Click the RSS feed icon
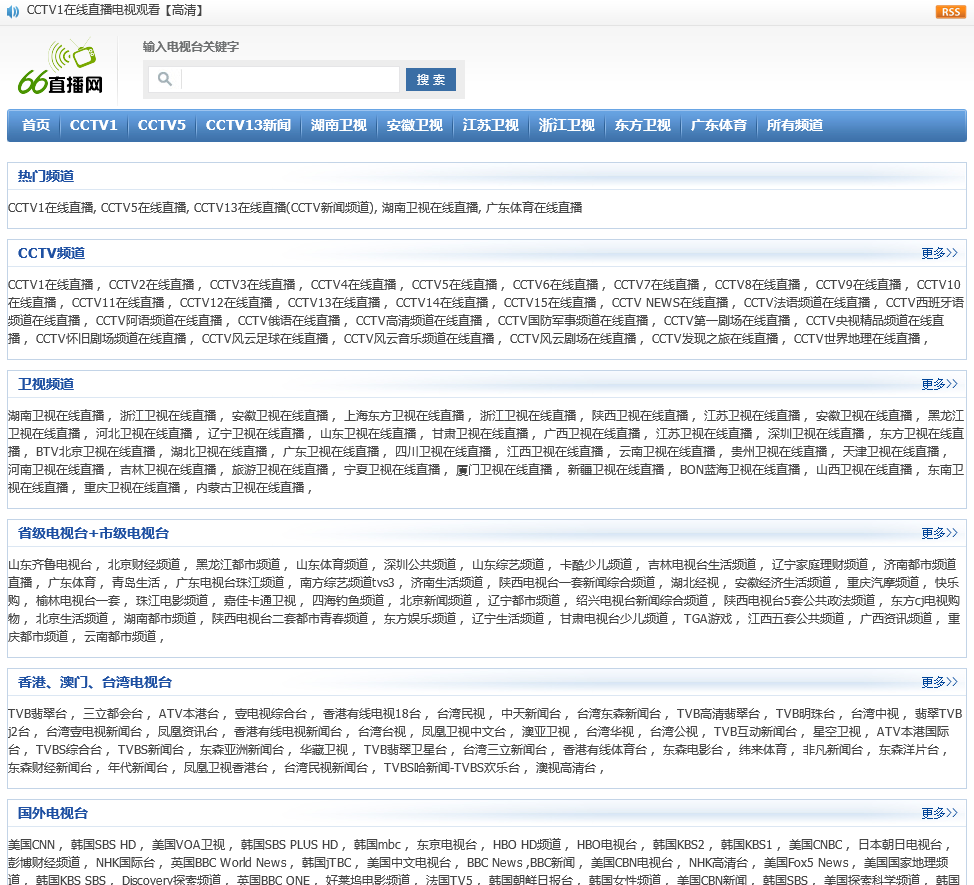Image resolution: width=974 pixels, height=885 pixels. point(950,12)
